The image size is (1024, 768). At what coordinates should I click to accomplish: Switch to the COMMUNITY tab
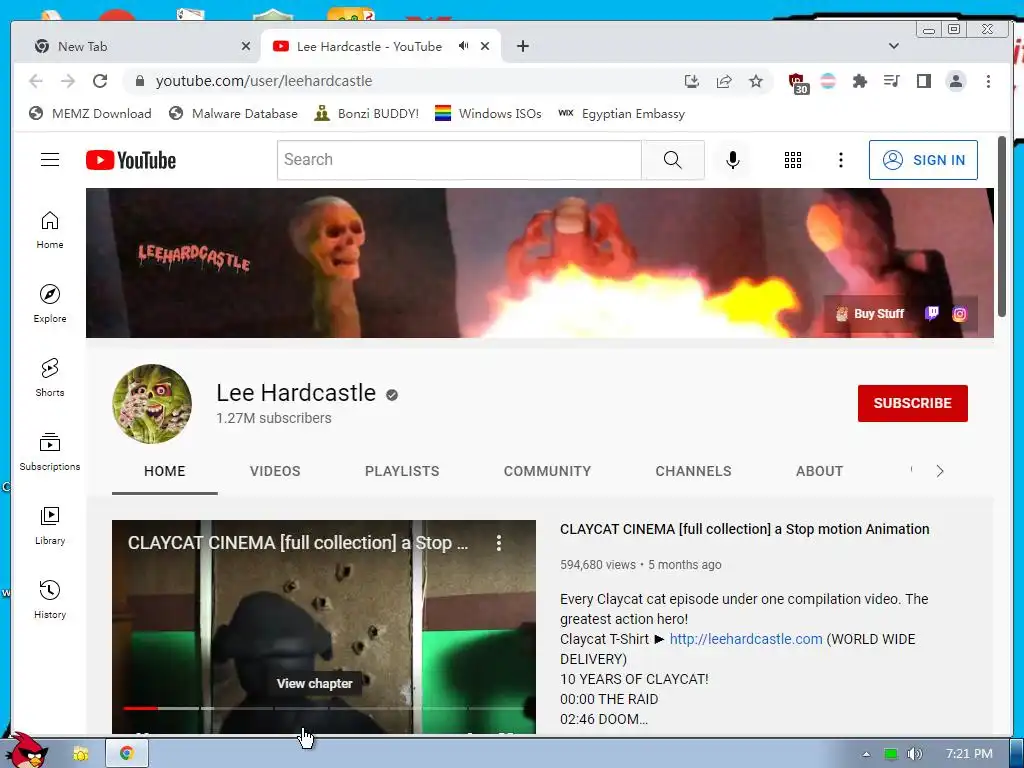pyautogui.click(x=547, y=471)
